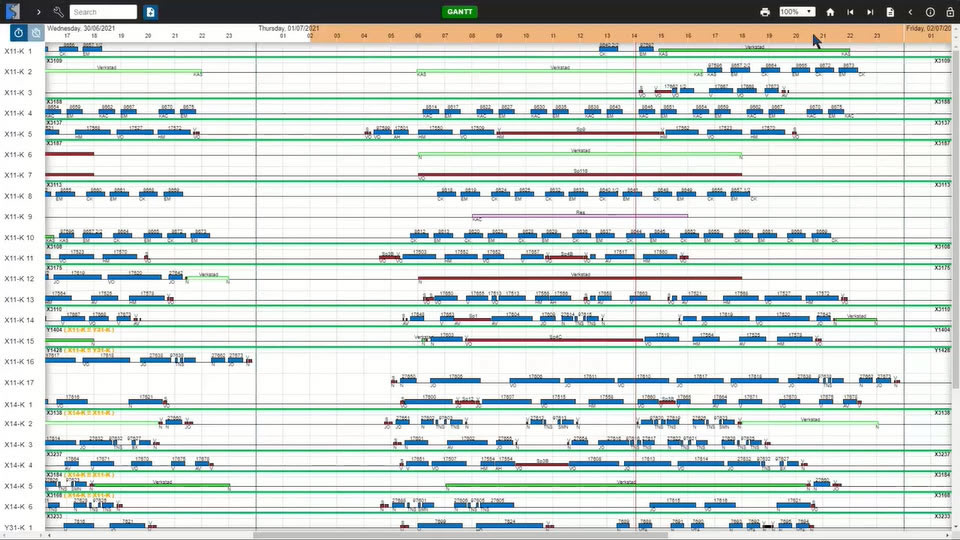Click hour 09 on Thursday's timeline

point(499,36)
